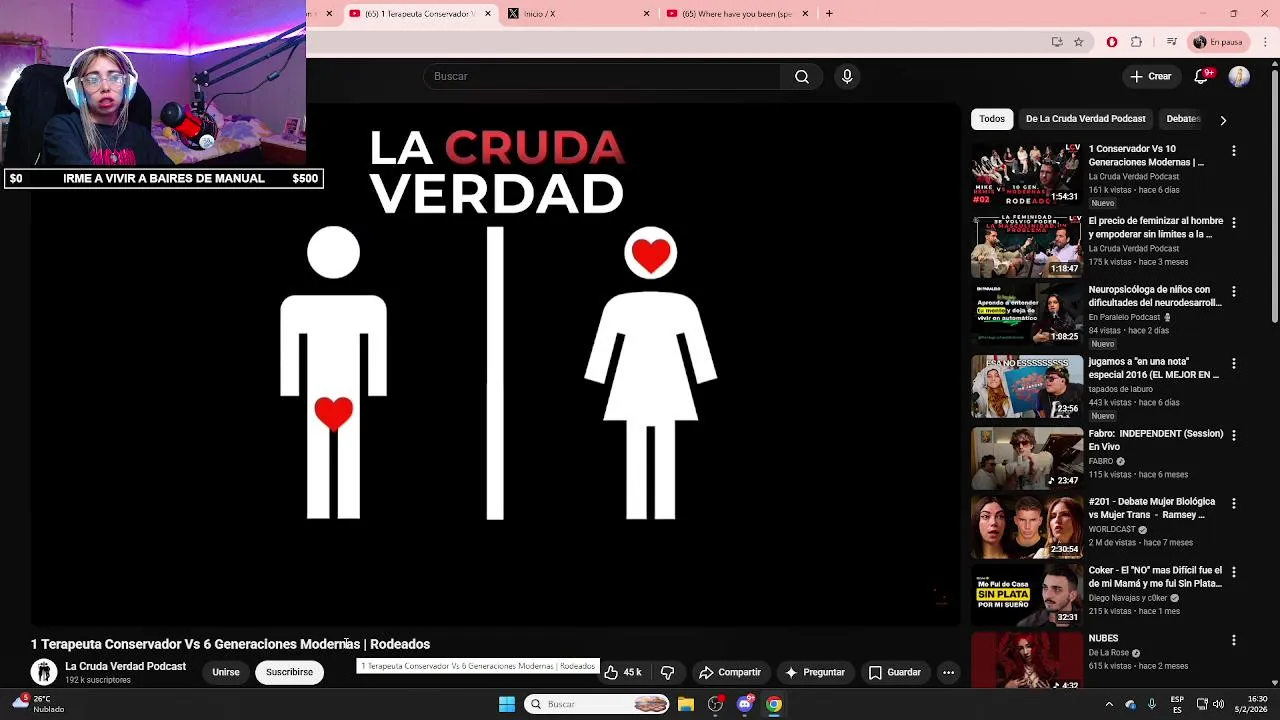
Task: Like the video with thumbs up
Action: point(622,673)
